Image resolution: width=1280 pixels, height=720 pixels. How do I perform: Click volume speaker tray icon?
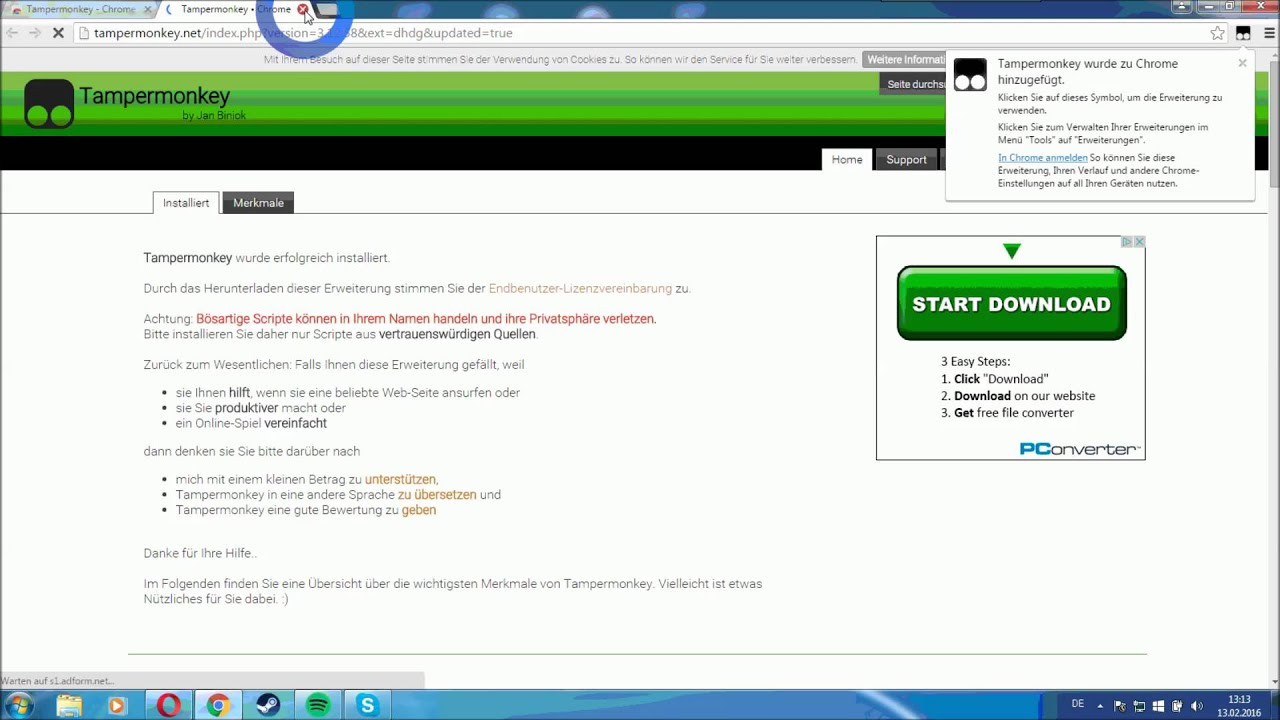coord(1197,706)
